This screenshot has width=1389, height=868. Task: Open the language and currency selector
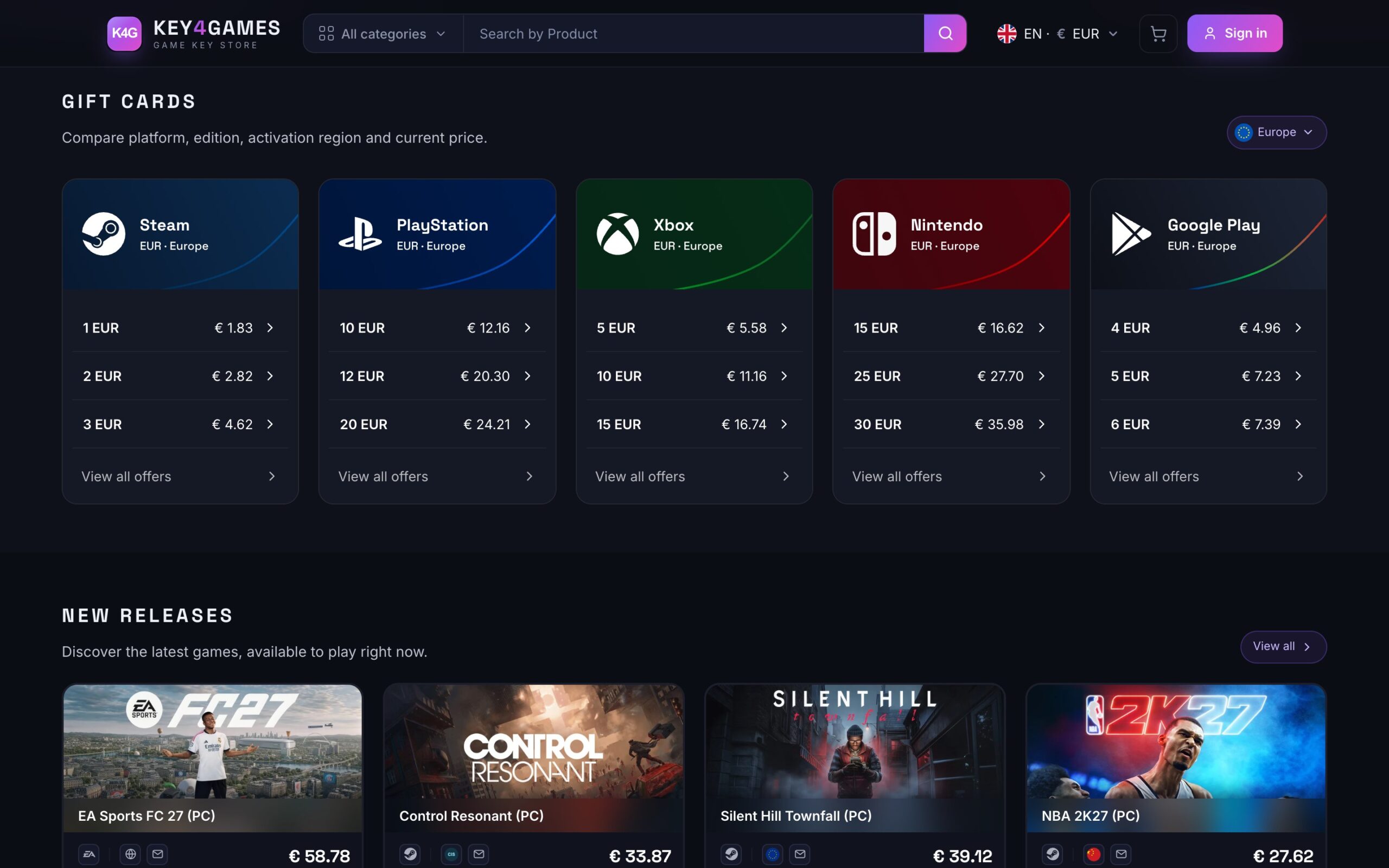[x=1058, y=34]
